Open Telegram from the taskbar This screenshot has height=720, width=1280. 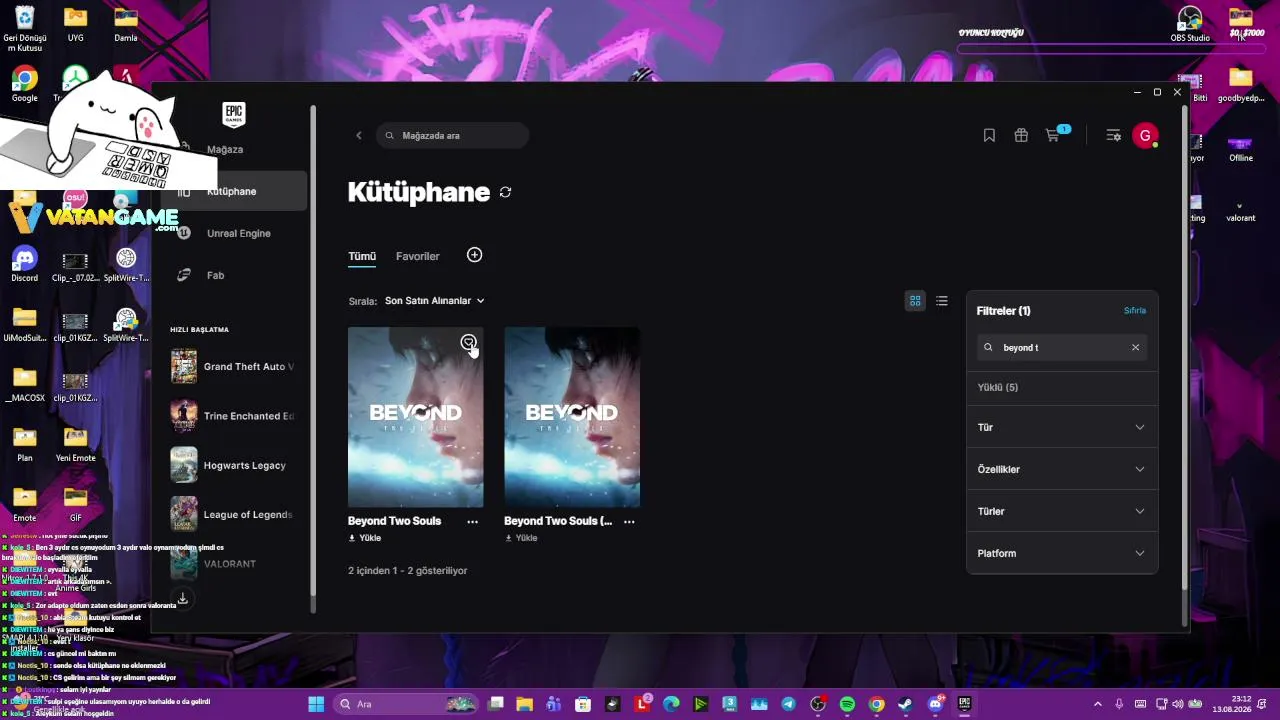tap(789, 704)
